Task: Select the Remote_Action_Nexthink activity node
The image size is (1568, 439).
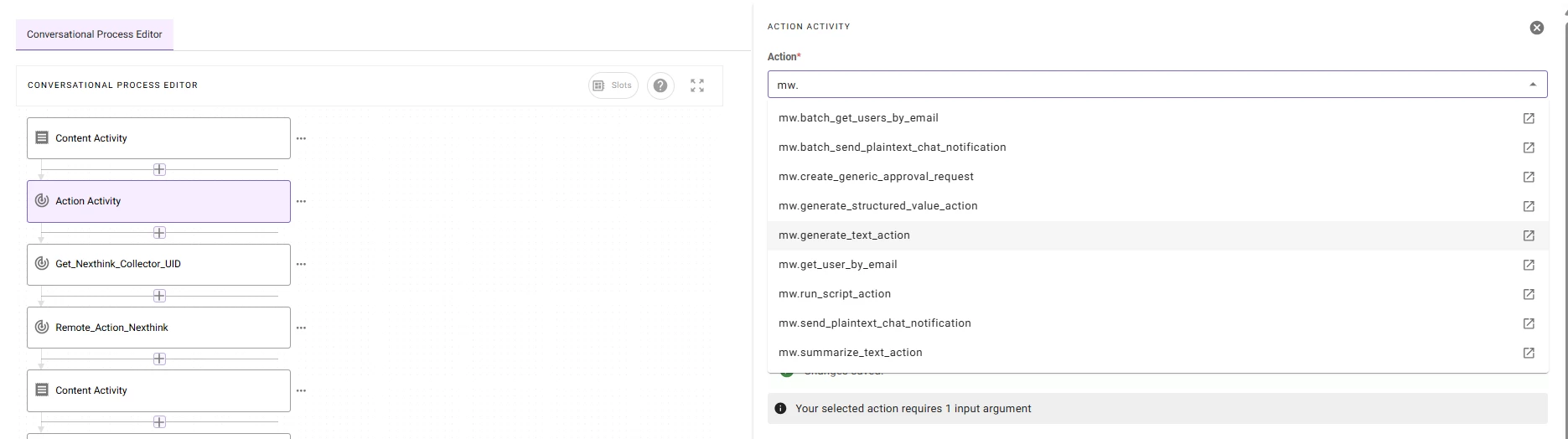Action: click(158, 328)
